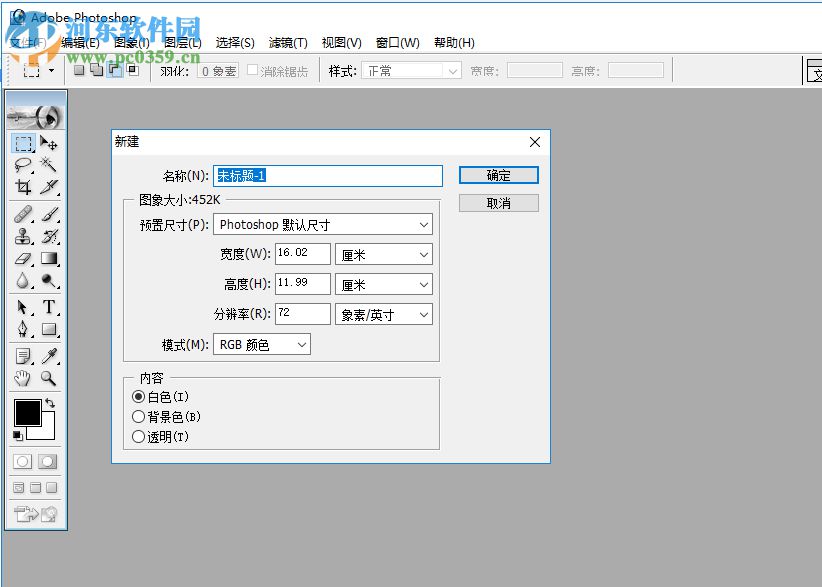Open the width units dropdown showing 厘米
Image resolution: width=822 pixels, height=587 pixels.
point(383,254)
